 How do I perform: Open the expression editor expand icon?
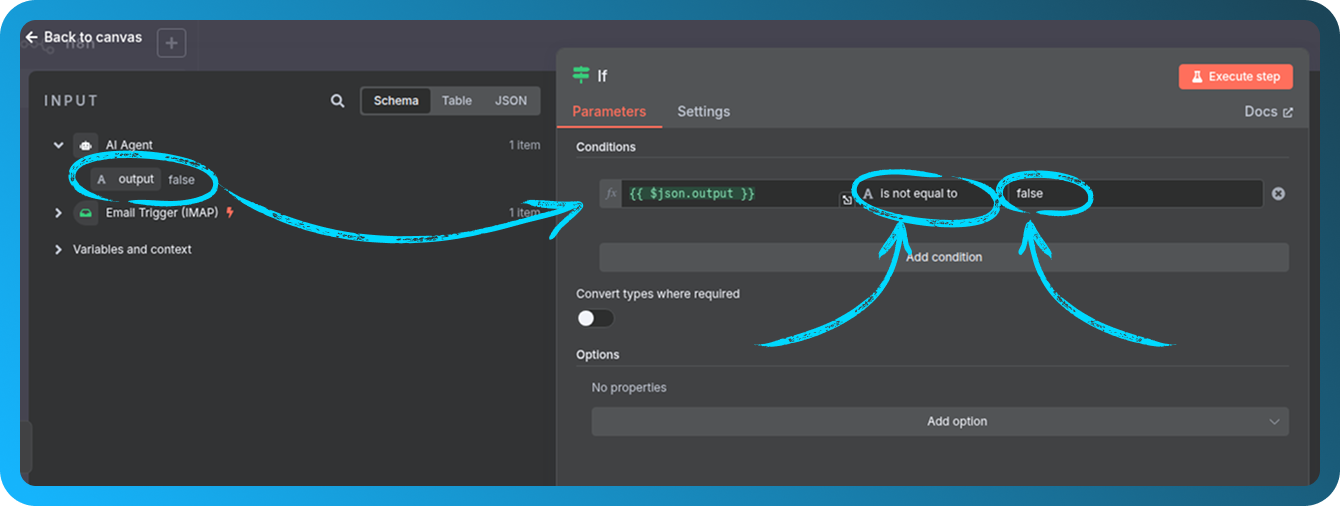coord(846,201)
